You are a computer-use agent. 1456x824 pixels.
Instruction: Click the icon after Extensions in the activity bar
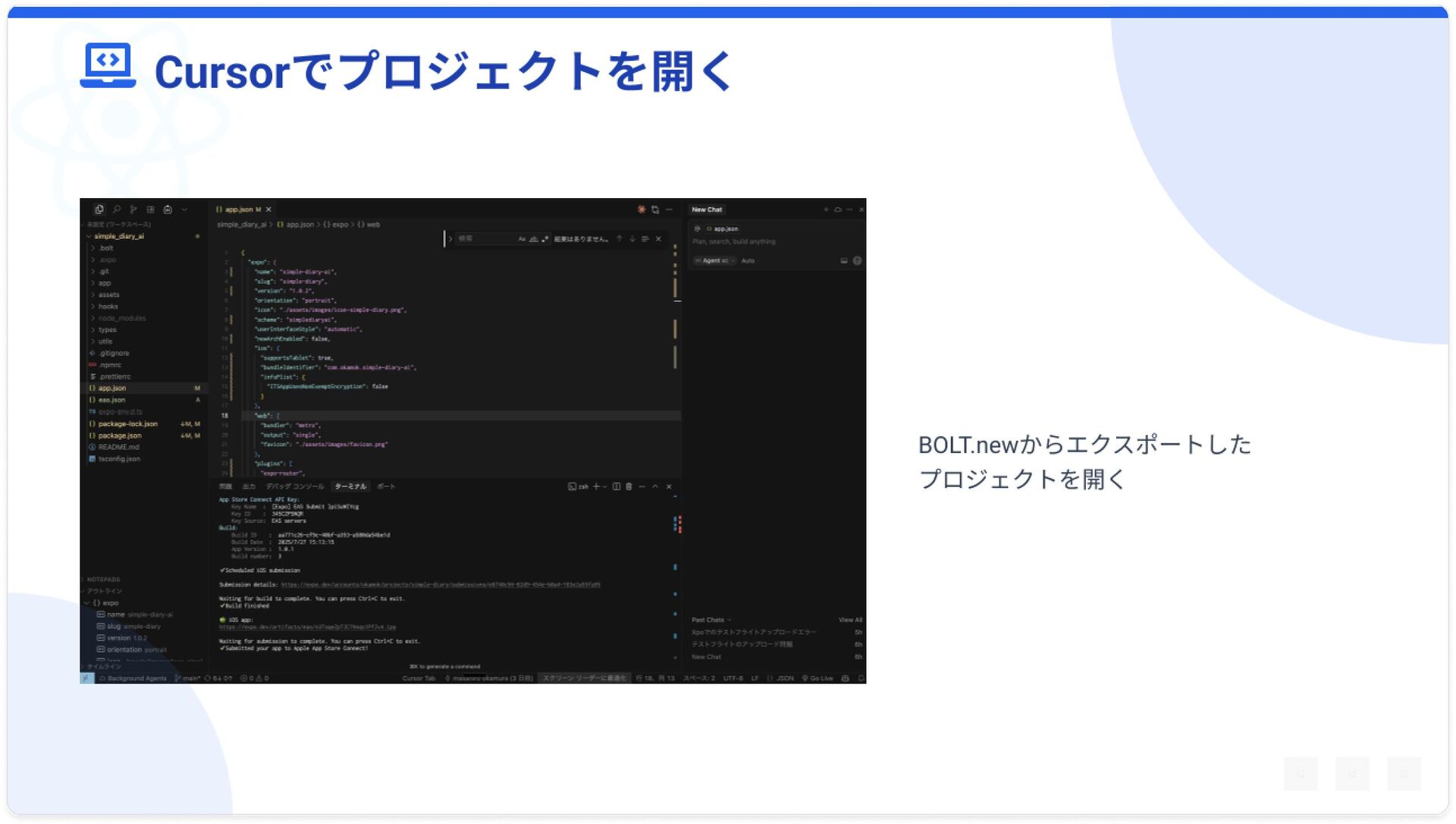(168, 209)
